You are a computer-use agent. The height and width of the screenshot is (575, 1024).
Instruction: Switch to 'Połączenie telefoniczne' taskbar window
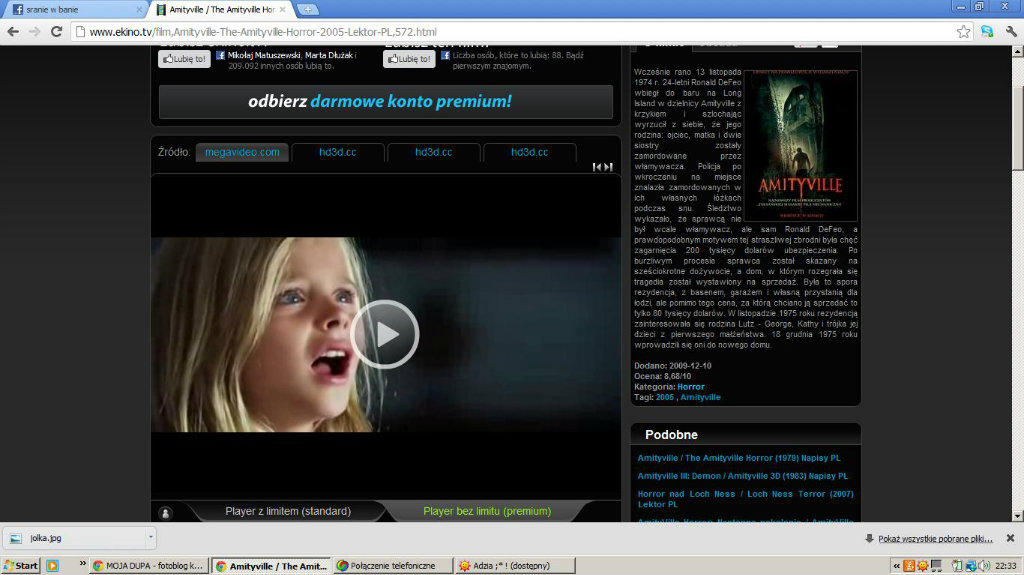click(393, 566)
